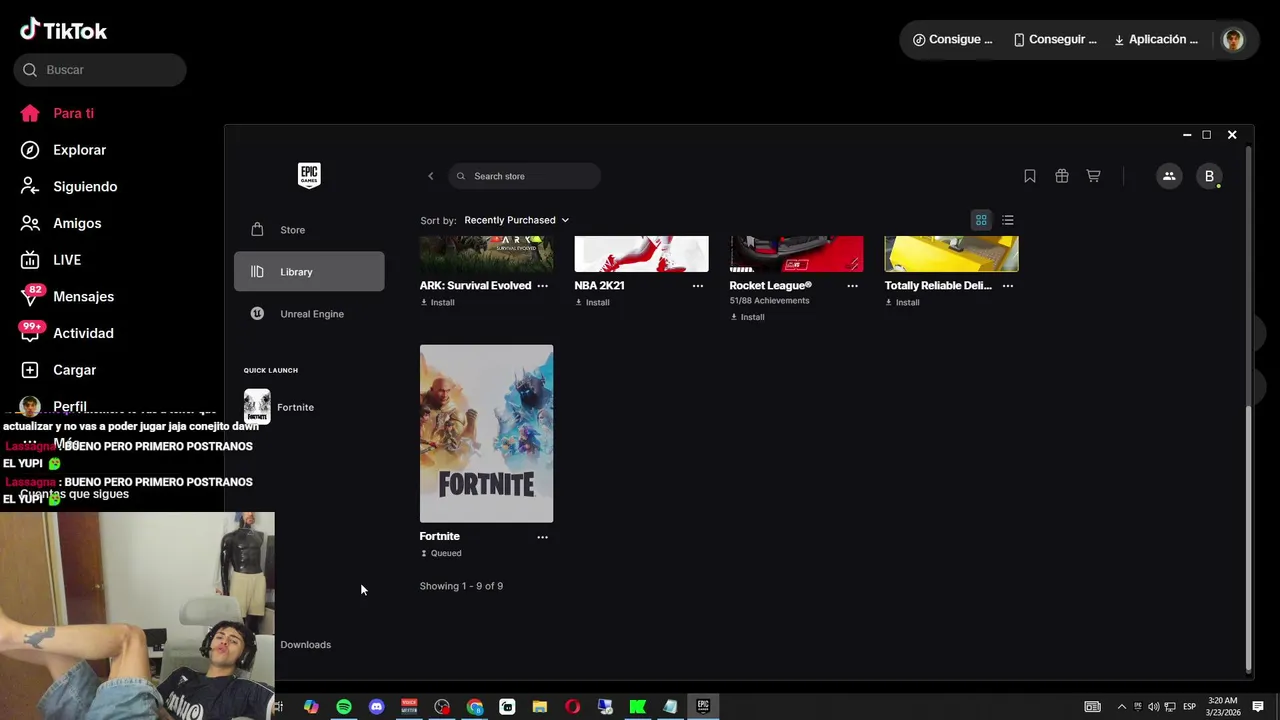
Task: Click TikTok Aplicación download button
Action: (x=1155, y=40)
